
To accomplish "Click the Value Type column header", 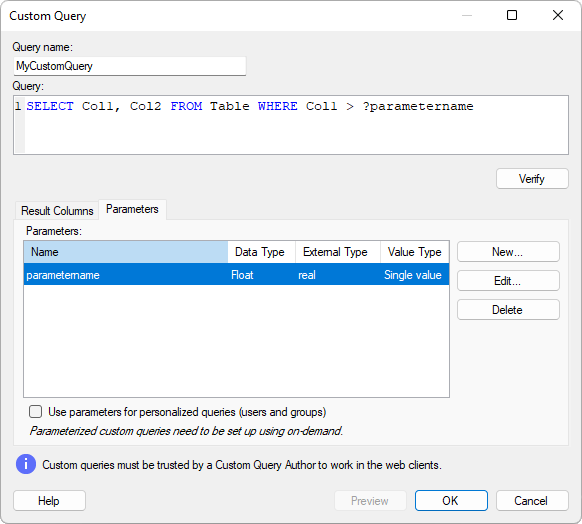I will pos(415,252).
